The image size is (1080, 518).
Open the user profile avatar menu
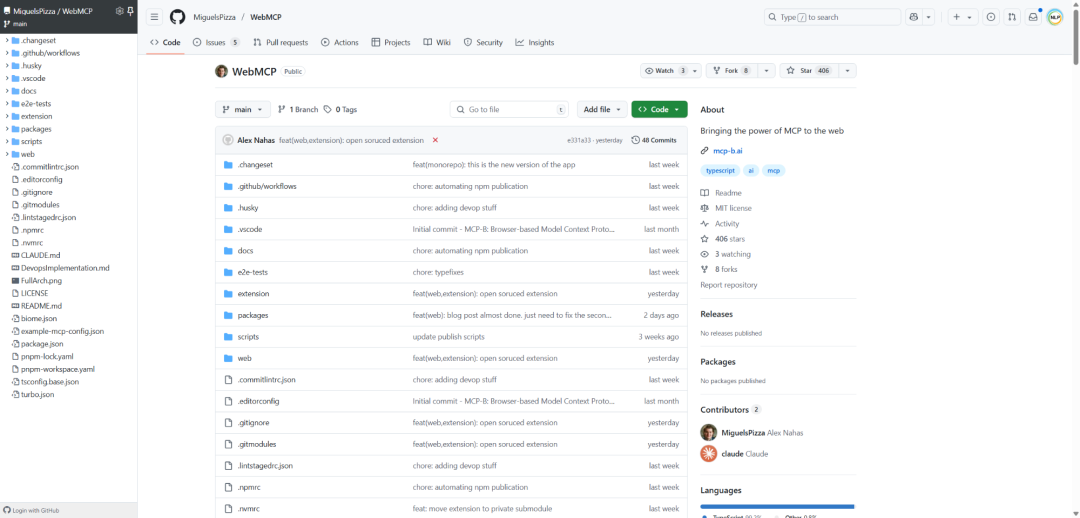coord(1055,17)
